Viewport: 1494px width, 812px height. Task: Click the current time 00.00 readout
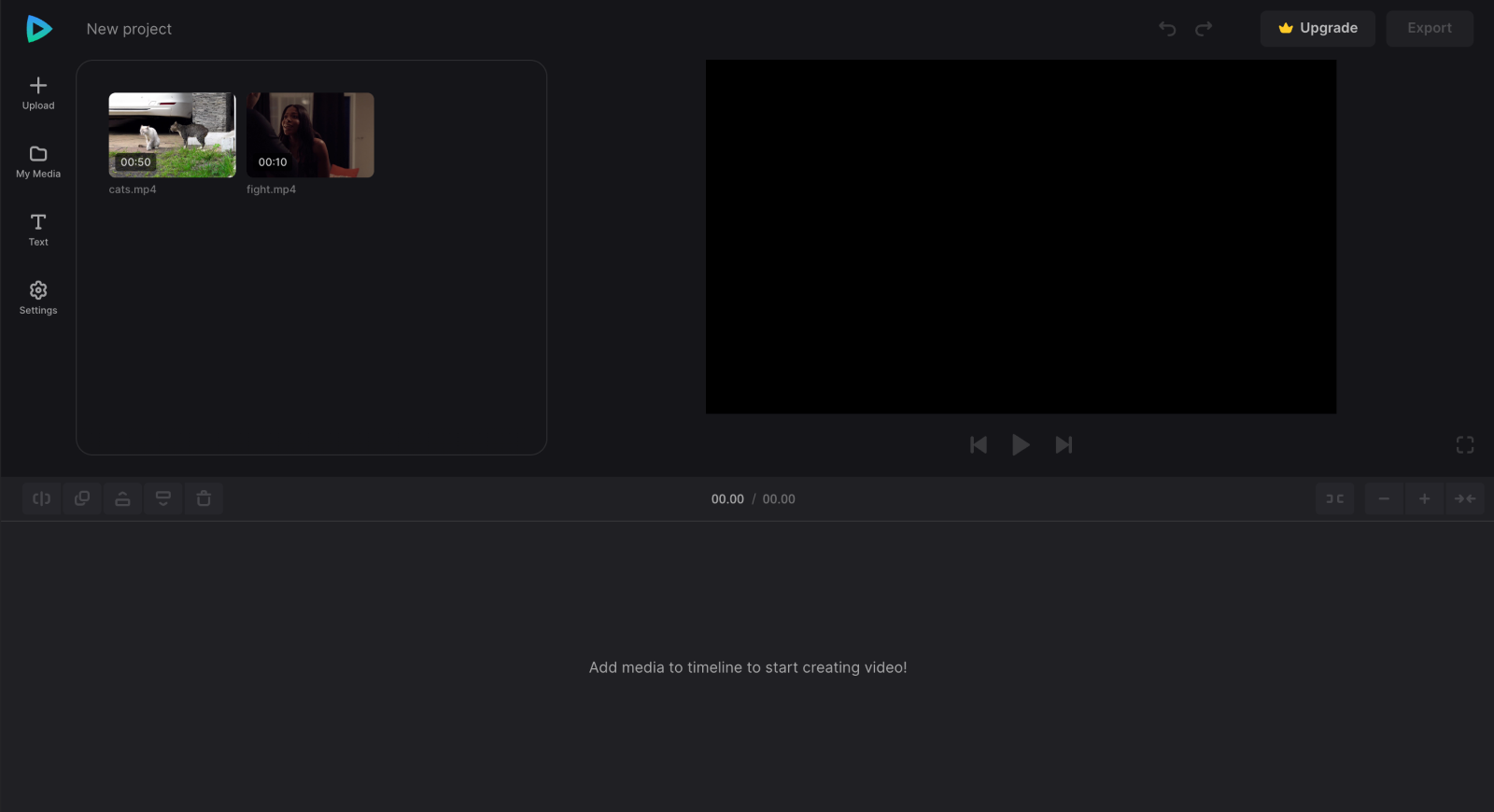click(x=727, y=499)
